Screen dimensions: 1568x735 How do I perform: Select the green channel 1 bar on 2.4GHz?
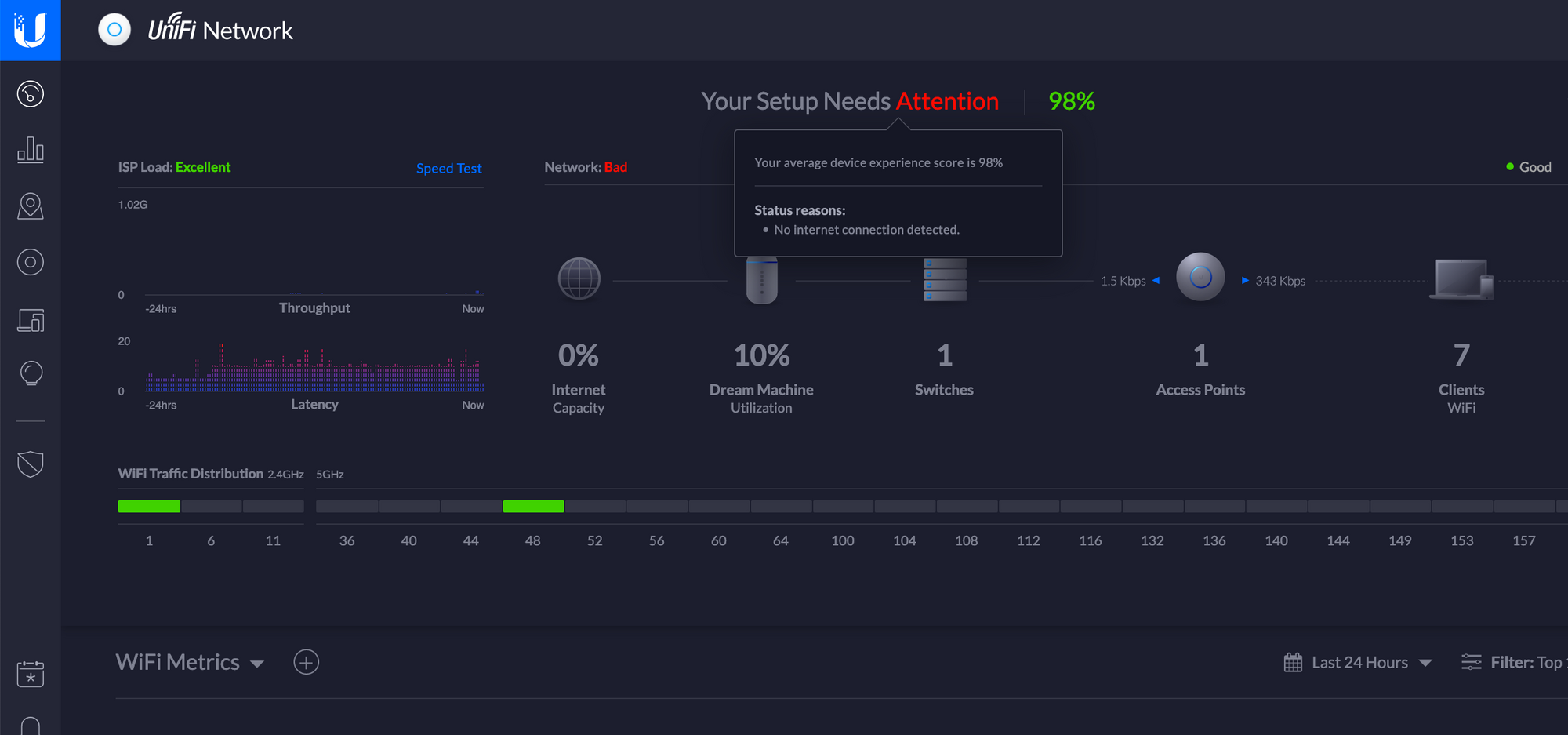(x=149, y=507)
